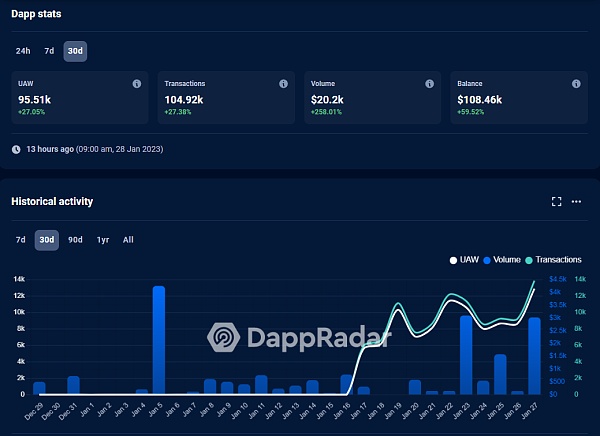This screenshot has width=600, height=436.
Task: Switch Historical activity to 90d range
Action: pos(75,240)
